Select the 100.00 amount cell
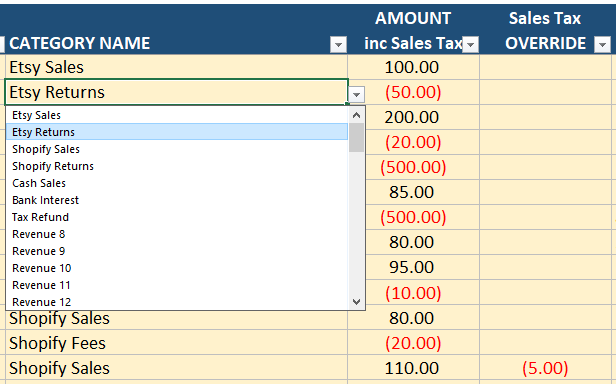 pyautogui.click(x=413, y=67)
